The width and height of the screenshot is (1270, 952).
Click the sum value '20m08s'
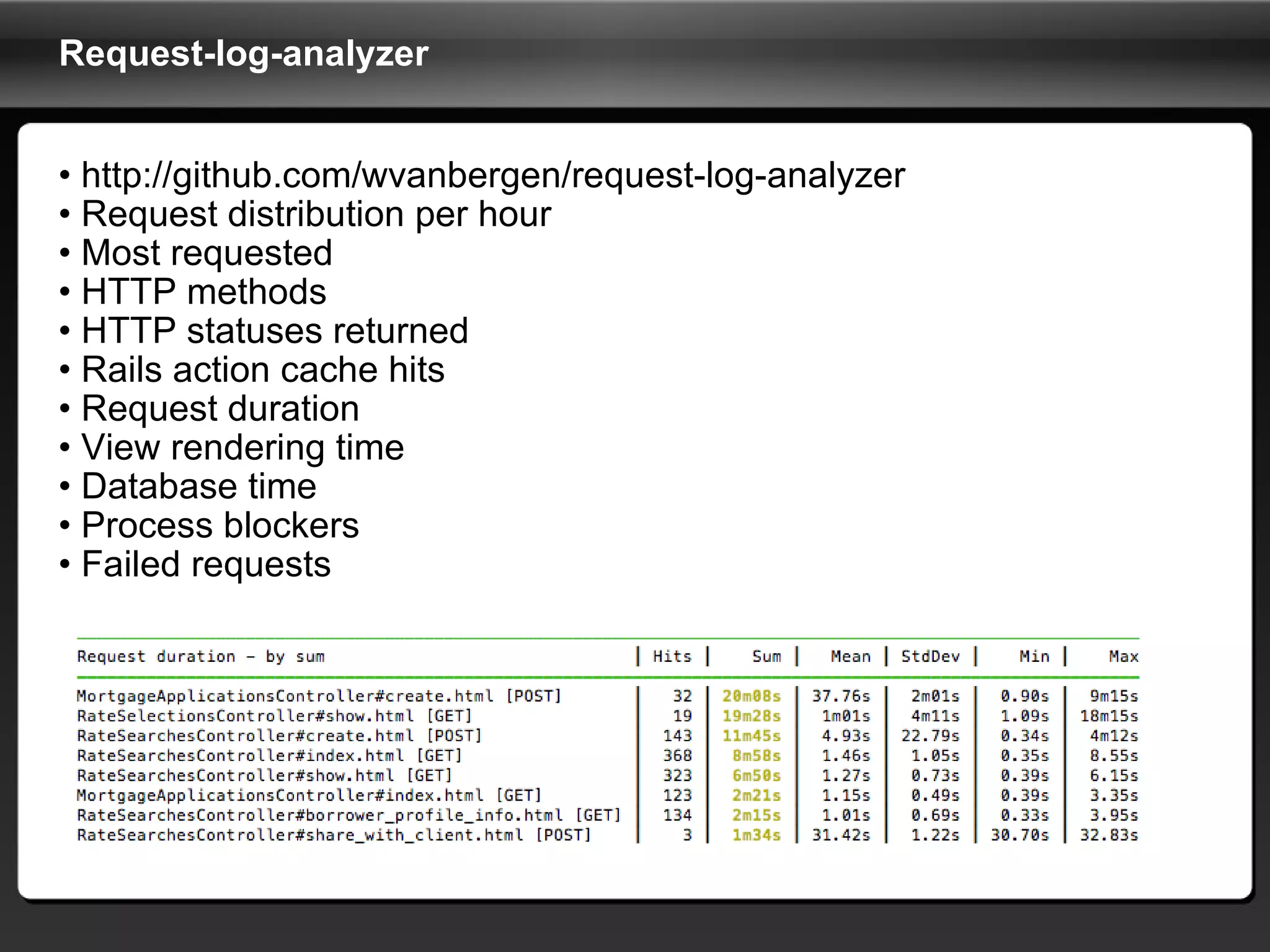752,696
